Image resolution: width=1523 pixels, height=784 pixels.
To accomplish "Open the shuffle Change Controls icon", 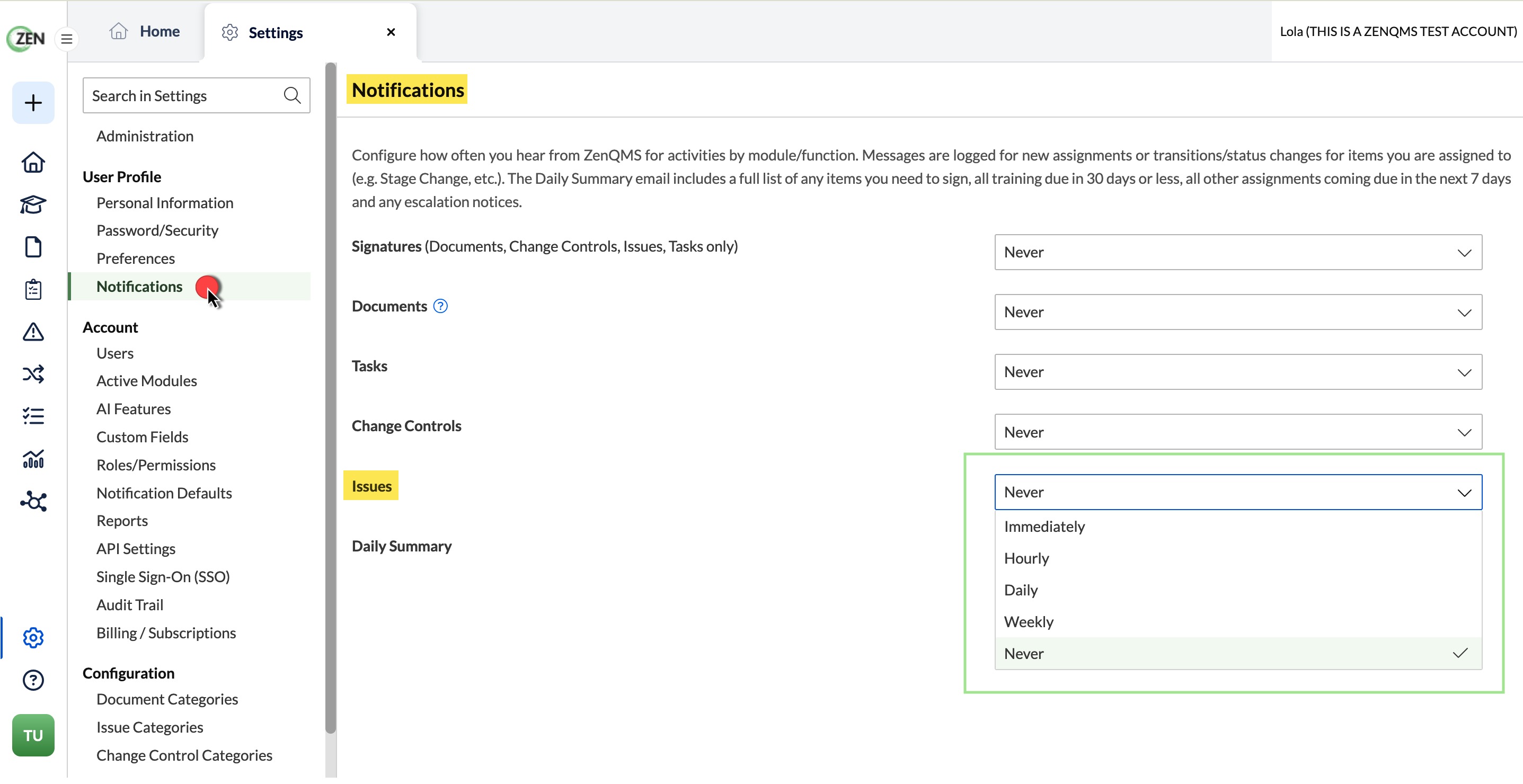I will click(33, 375).
